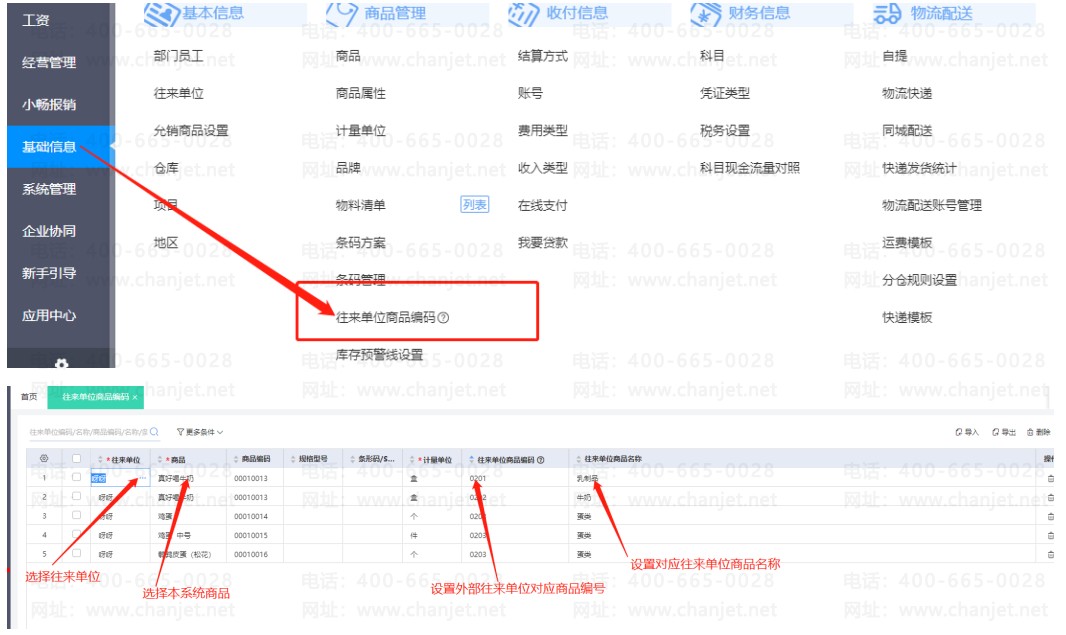
Task: Click the 导入 import button
Action: (x=966, y=432)
